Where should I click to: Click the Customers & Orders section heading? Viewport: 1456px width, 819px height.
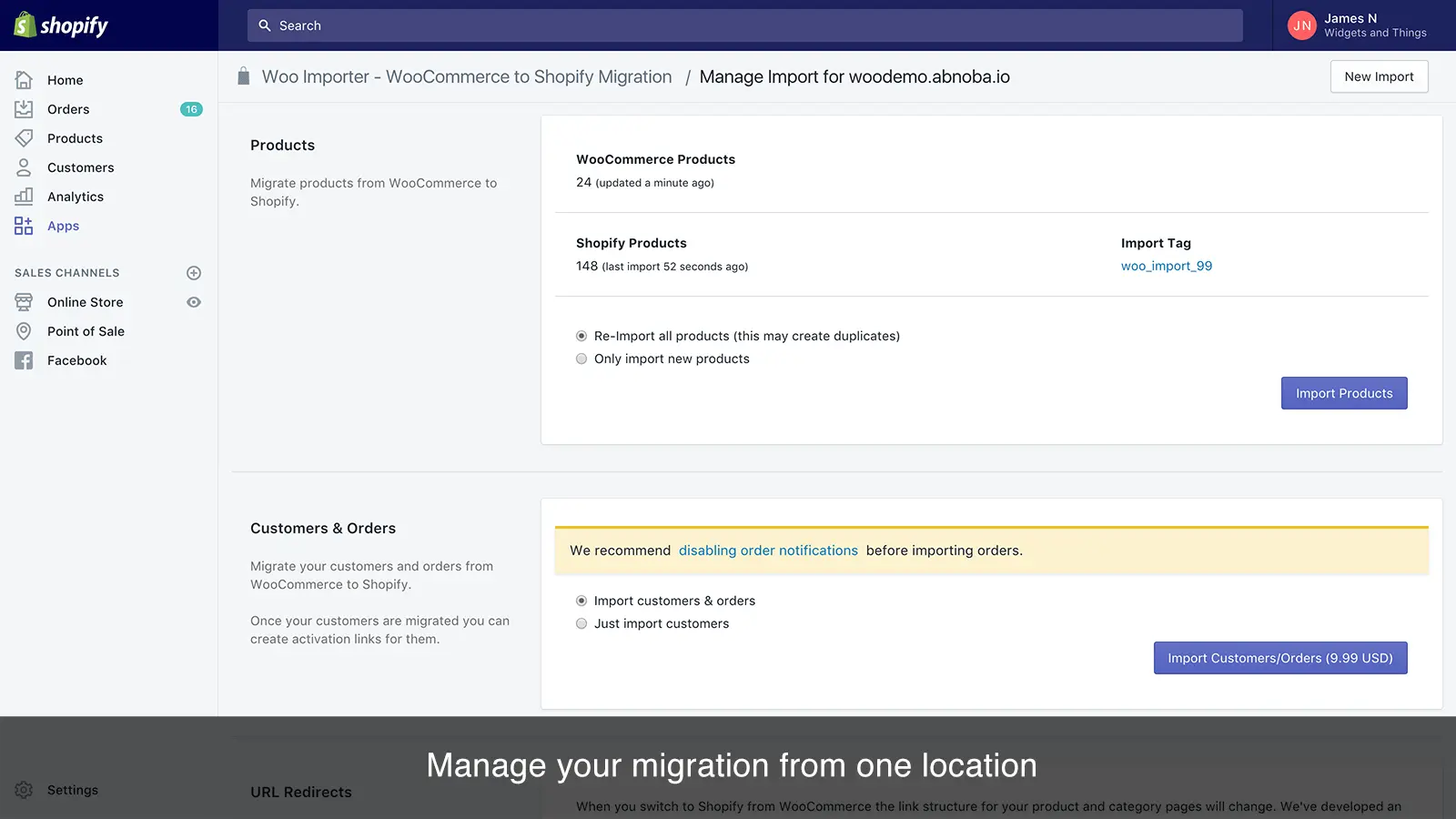tap(323, 529)
